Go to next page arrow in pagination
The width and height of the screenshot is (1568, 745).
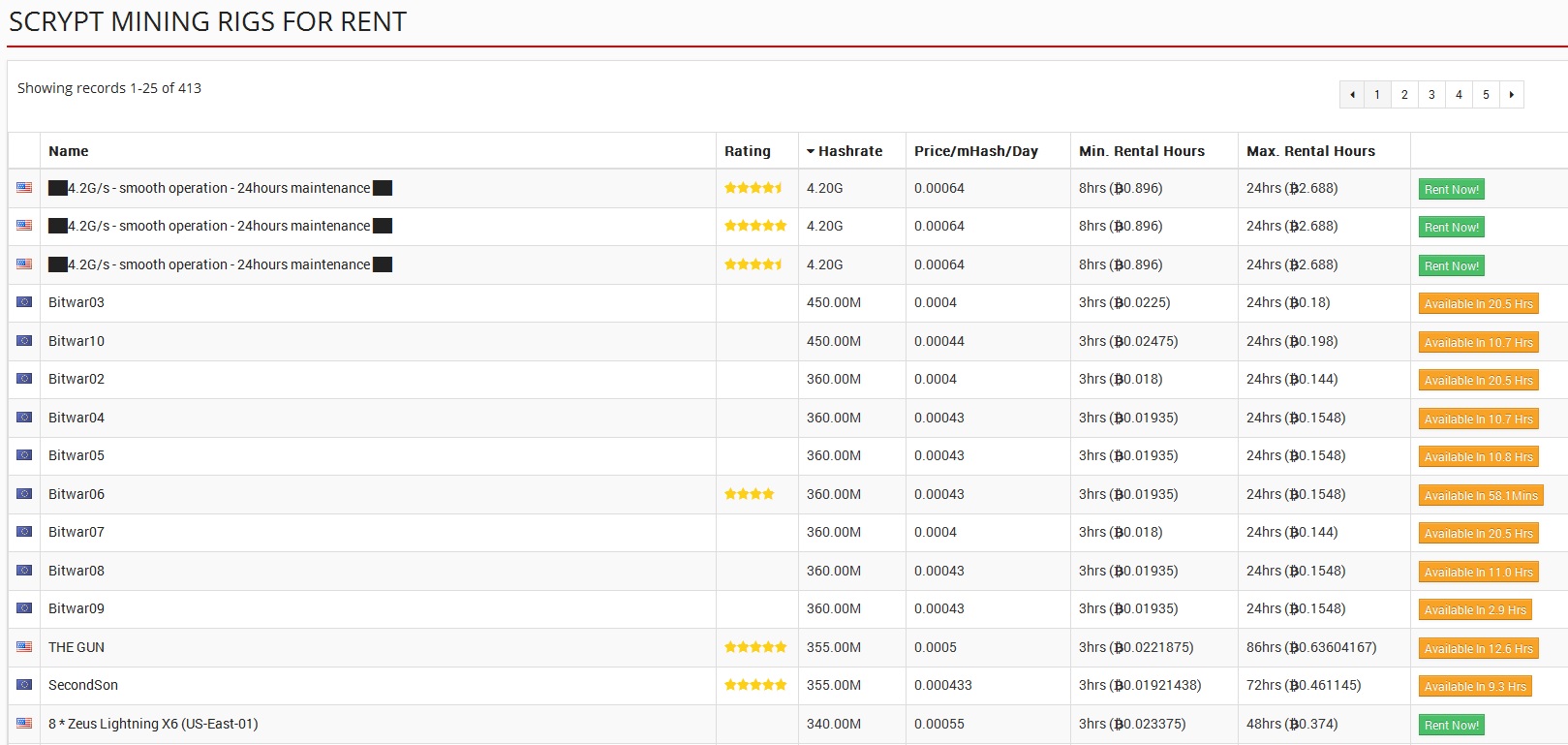coord(1511,95)
